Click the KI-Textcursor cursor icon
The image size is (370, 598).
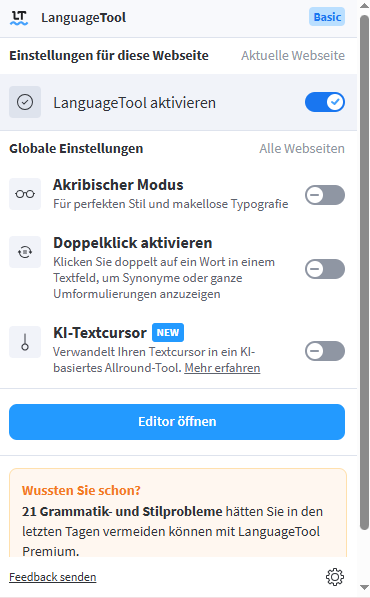pyautogui.click(x=25, y=342)
